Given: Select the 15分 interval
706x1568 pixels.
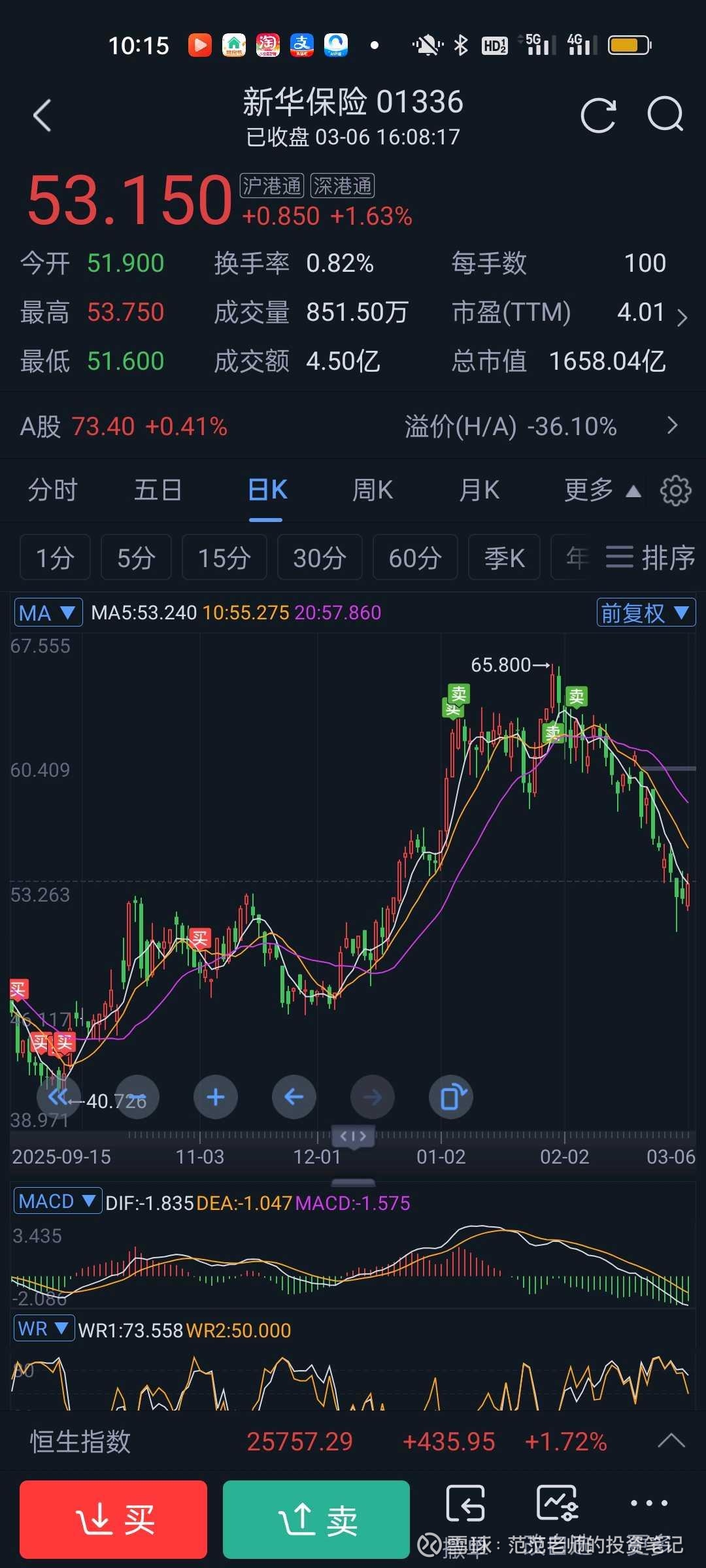Looking at the screenshot, I should (224, 557).
